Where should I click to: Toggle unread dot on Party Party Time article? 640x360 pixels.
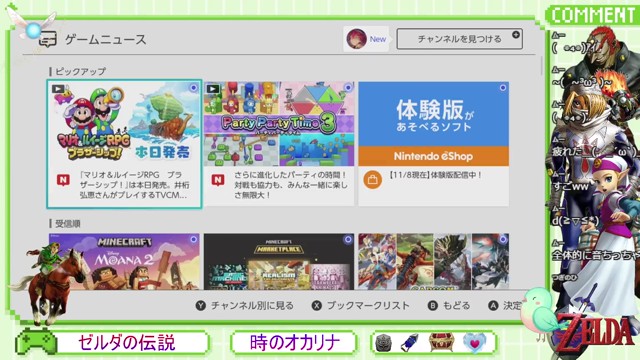click(348, 88)
